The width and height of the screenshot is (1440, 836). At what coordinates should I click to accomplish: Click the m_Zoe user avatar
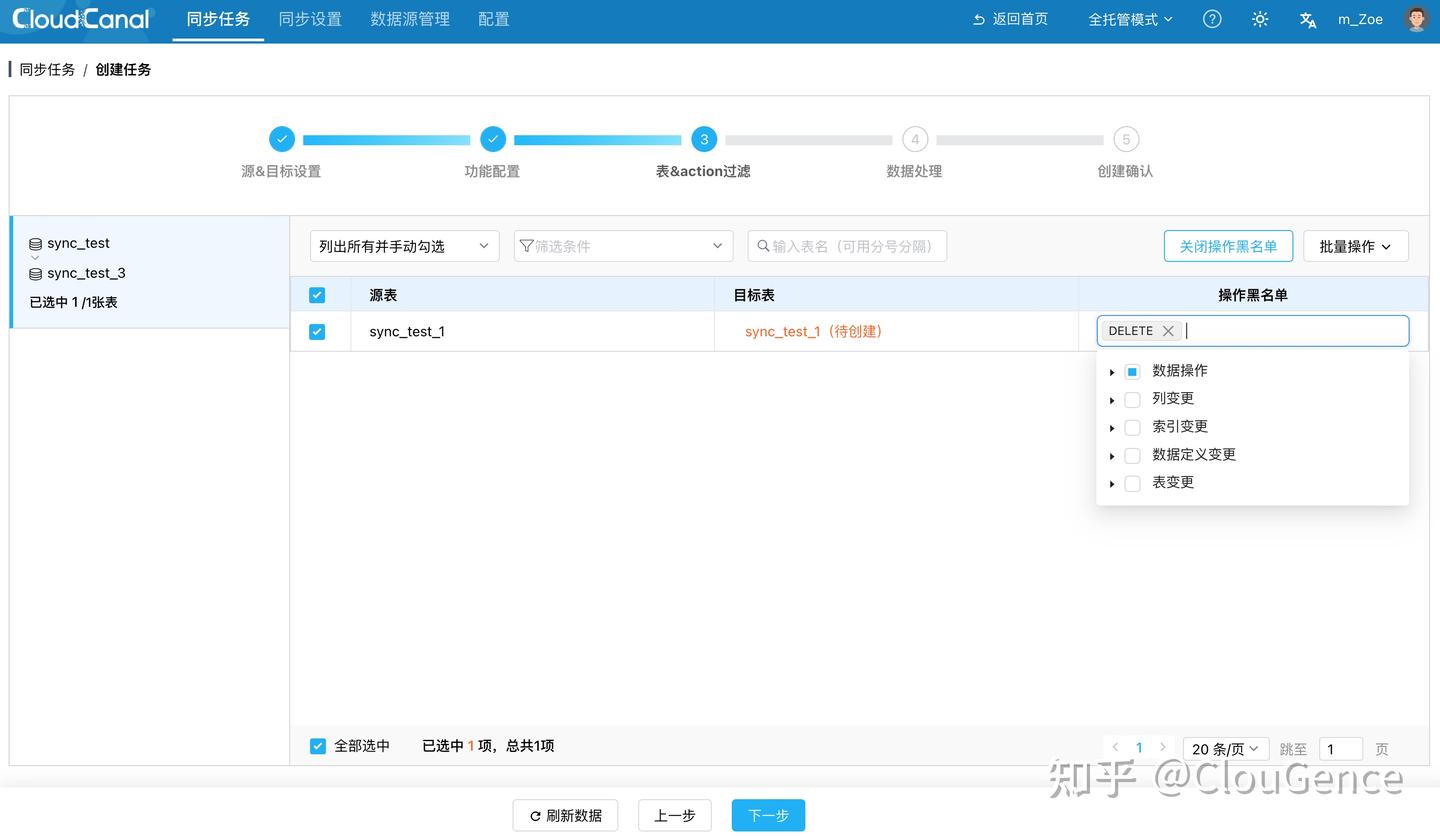(1416, 19)
